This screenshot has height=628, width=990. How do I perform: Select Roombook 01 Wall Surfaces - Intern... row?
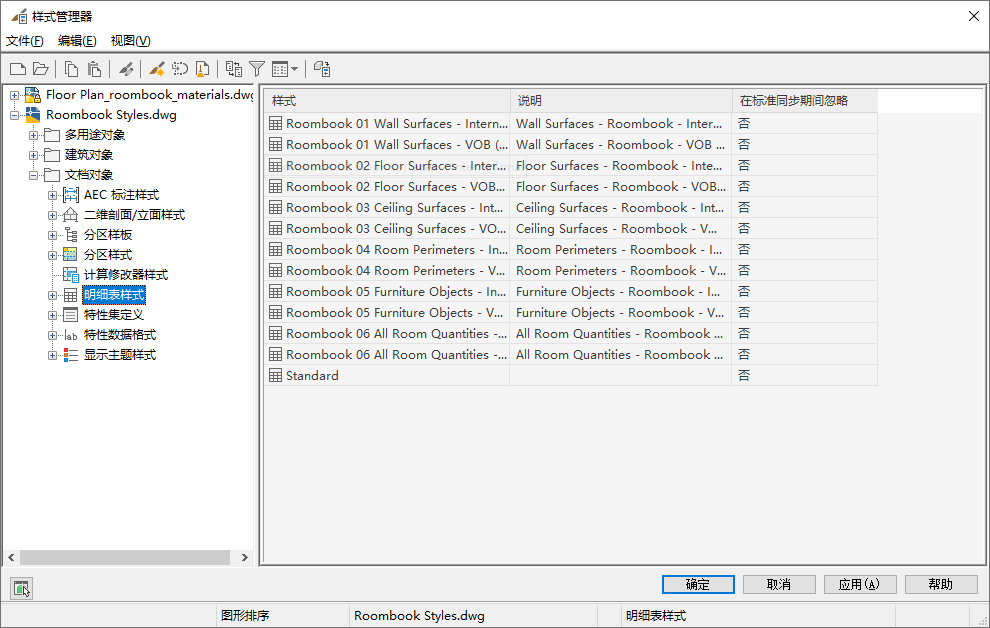(571, 124)
